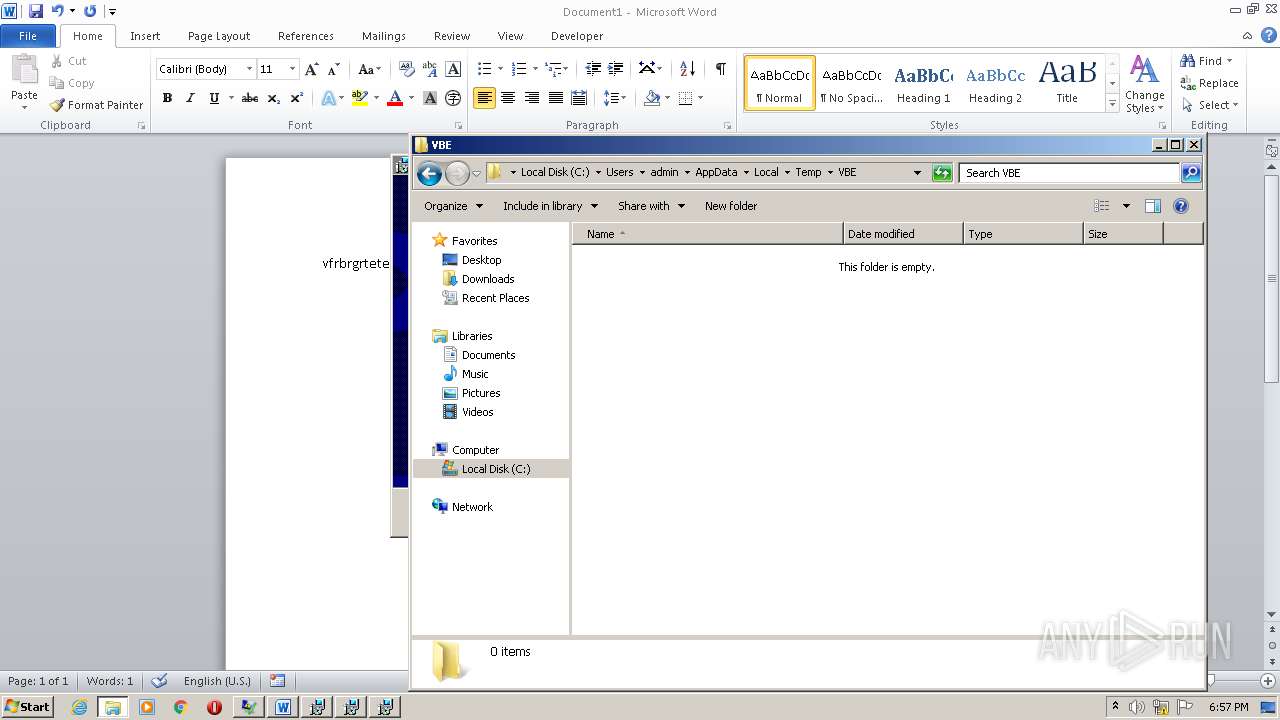Image resolution: width=1280 pixels, height=720 pixels.
Task: Click Save icon in Quick Access Toolbar
Action: click(36, 11)
